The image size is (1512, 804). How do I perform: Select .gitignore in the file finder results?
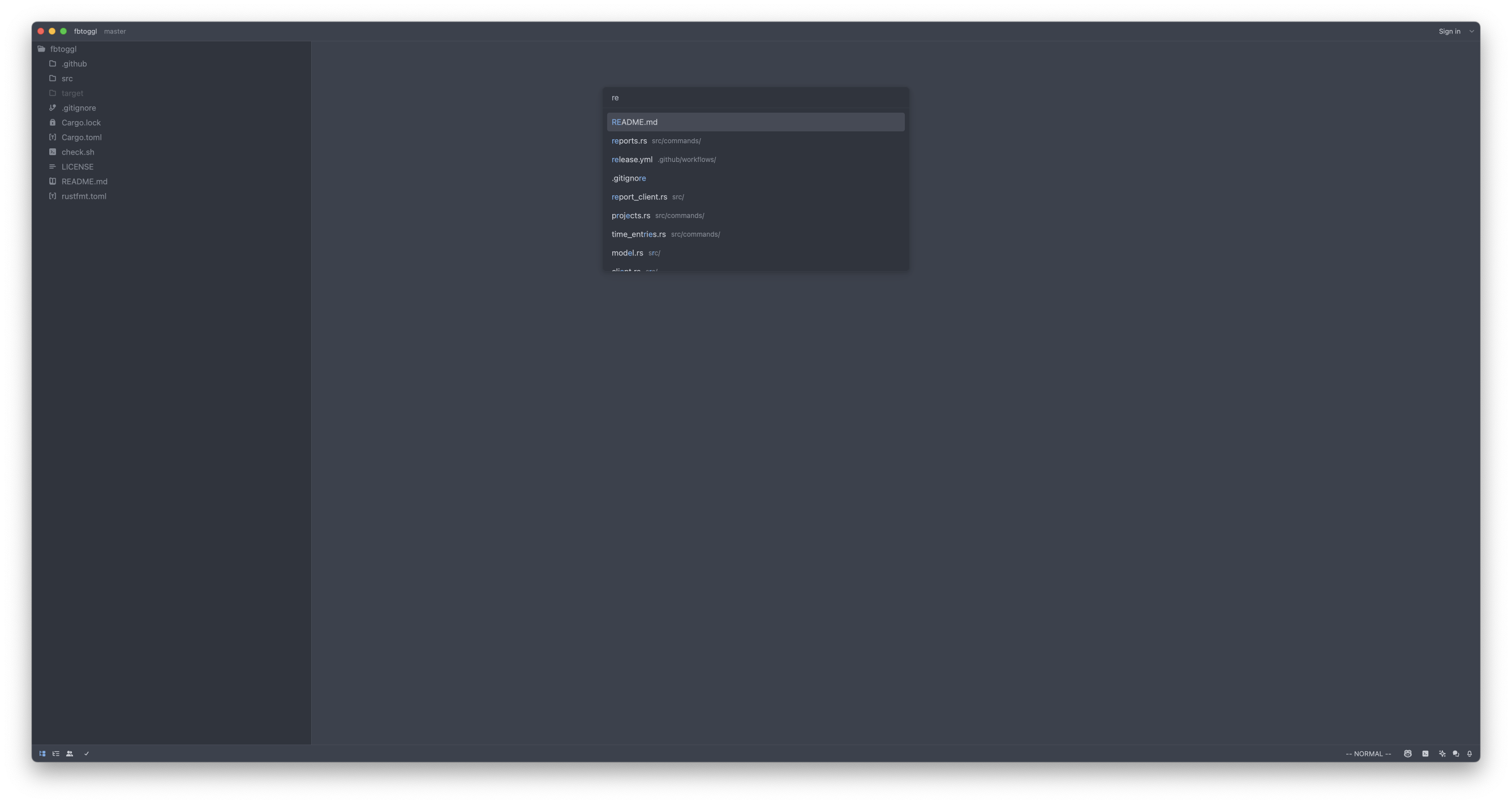755,178
